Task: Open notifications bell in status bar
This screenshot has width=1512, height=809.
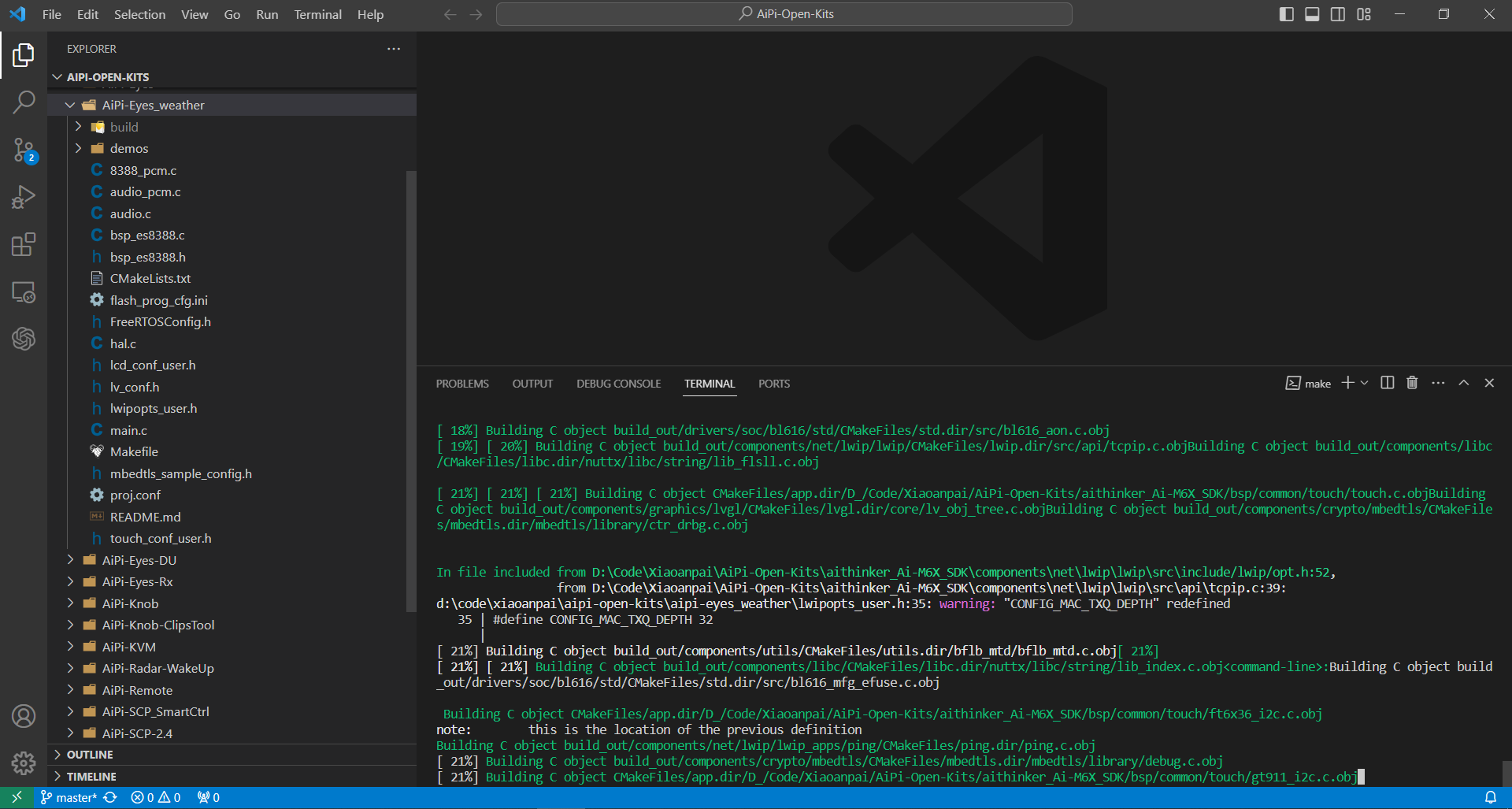Action: click(x=1490, y=797)
